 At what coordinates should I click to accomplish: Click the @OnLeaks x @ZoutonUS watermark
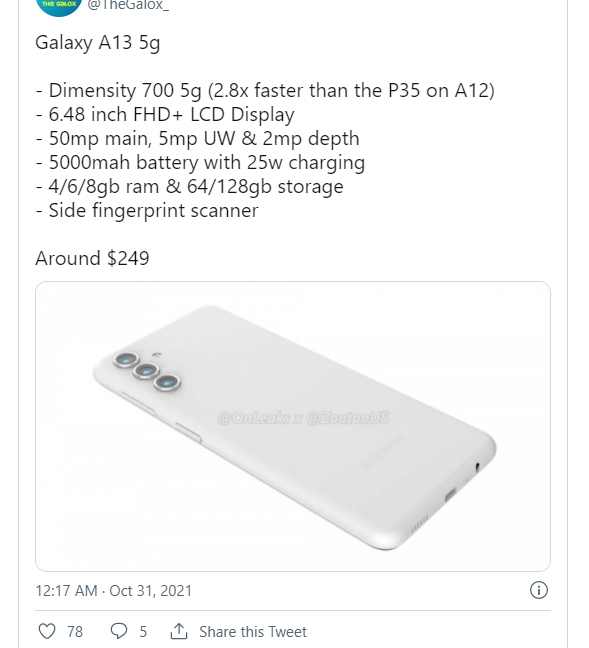[x=303, y=418]
